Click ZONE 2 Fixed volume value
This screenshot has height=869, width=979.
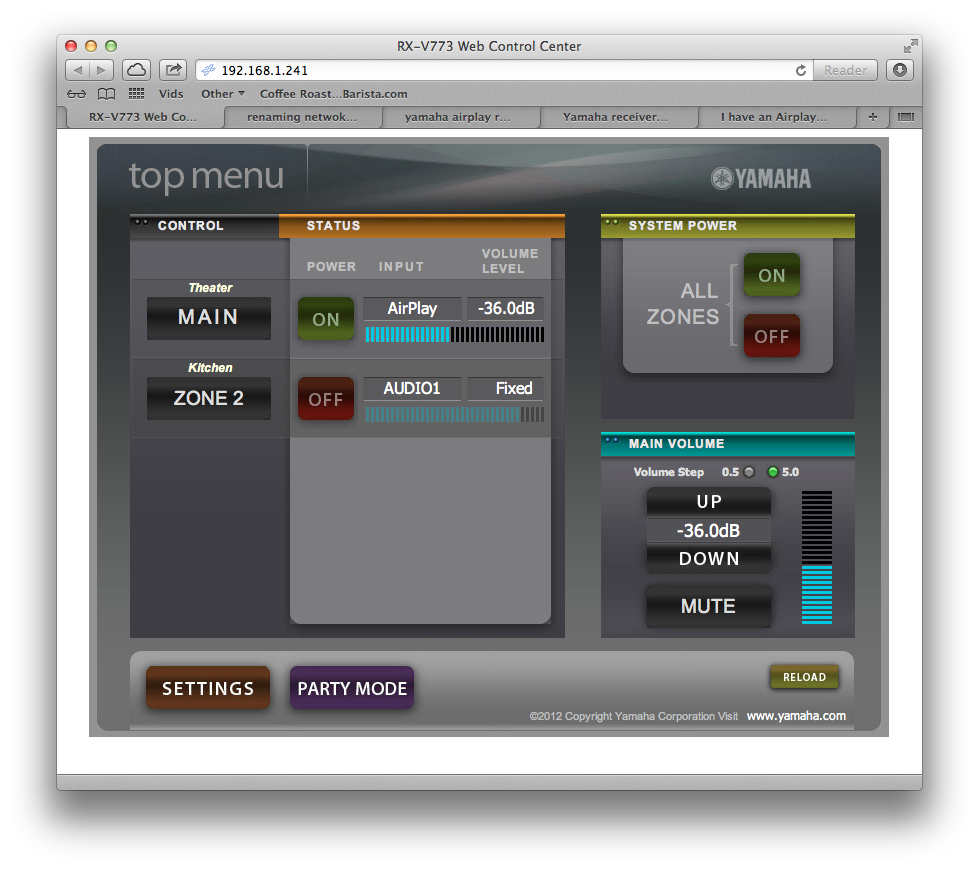506,388
